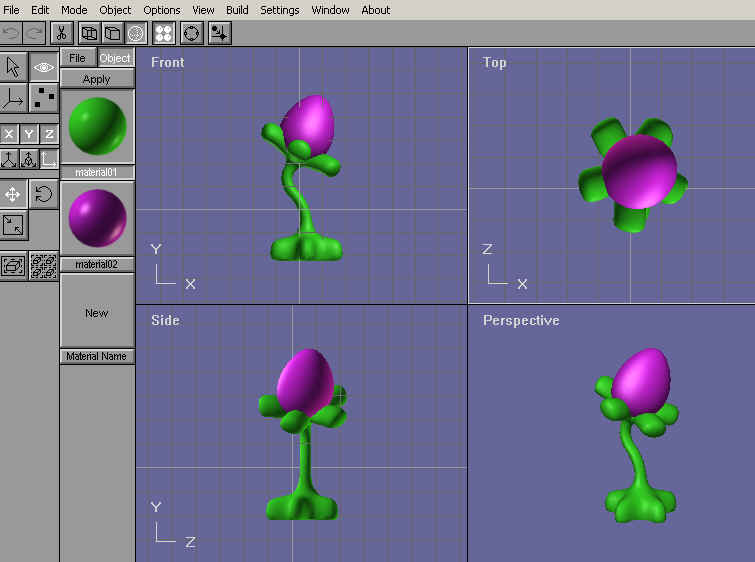The image size is (755, 562).
Task: Click the Top viewport title
Action: [495, 63]
